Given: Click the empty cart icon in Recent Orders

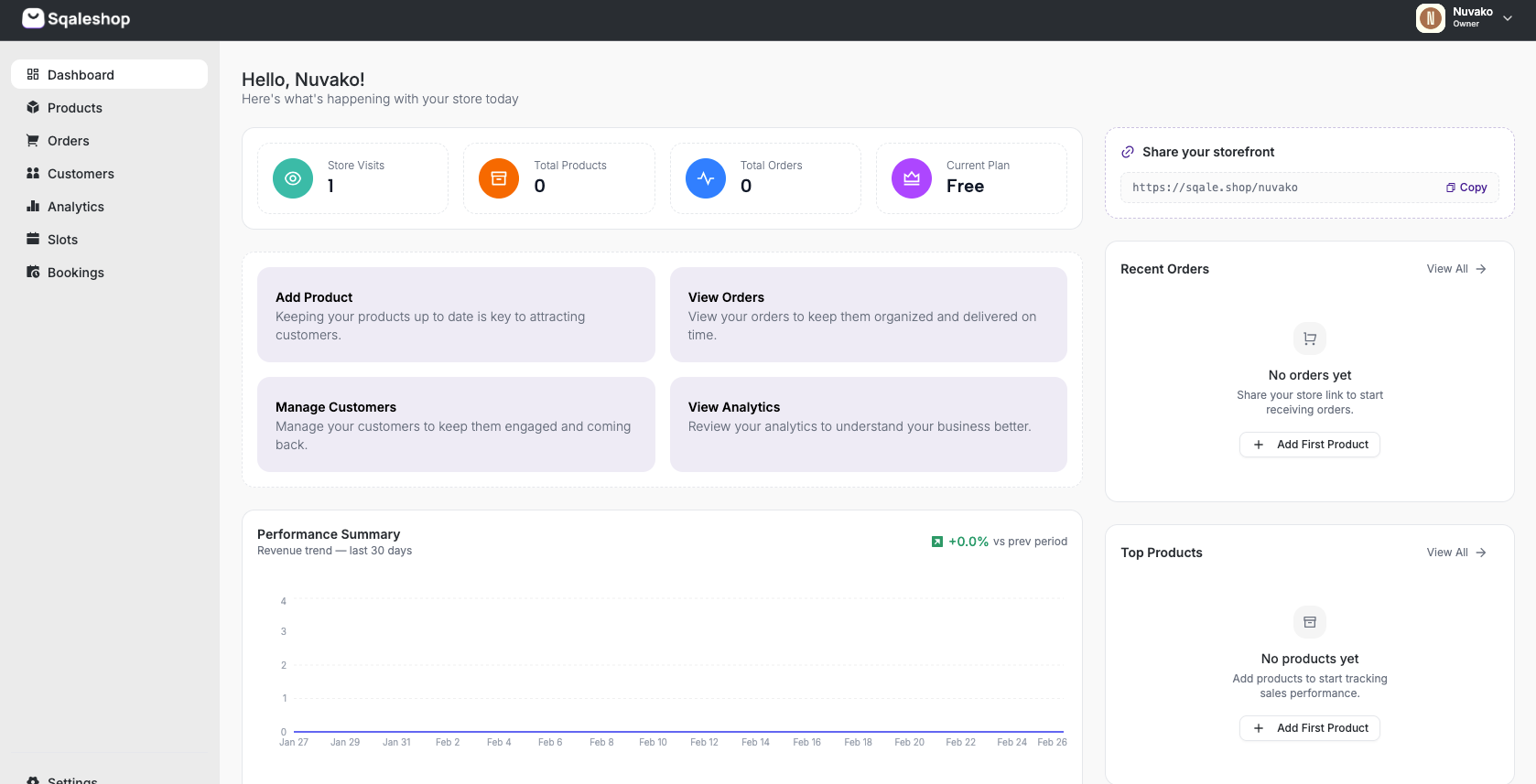Looking at the screenshot, I should point(1310,338).
